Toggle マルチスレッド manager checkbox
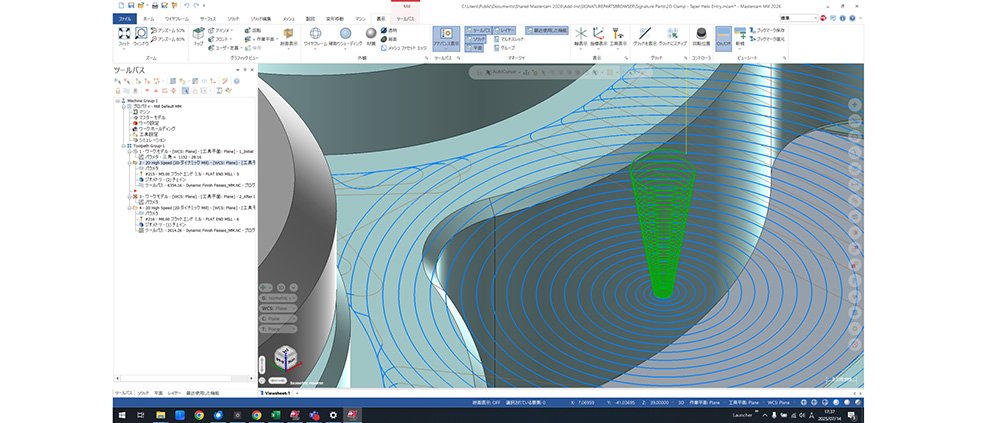Screen dimensions: 992x423 click(509, 39)
